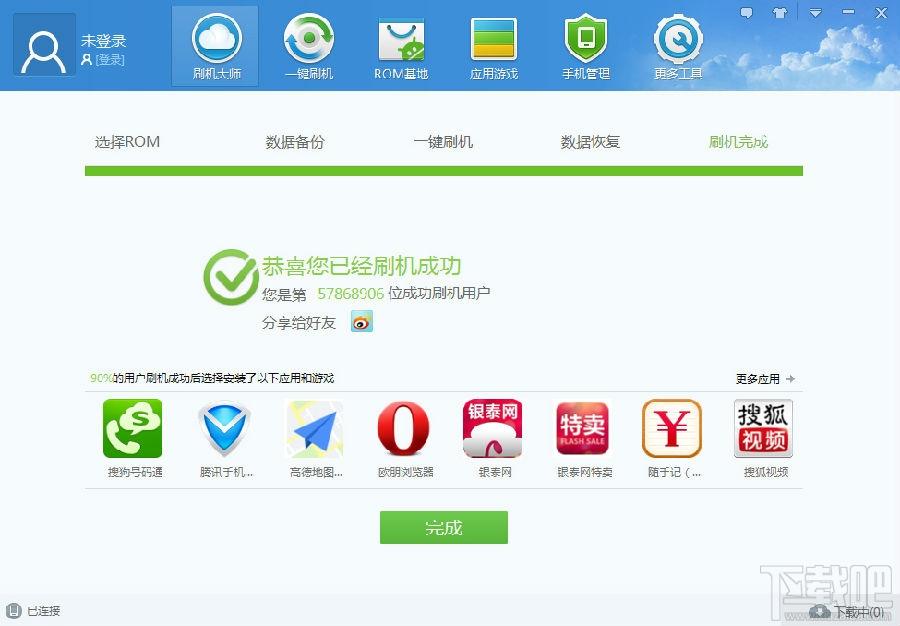This screenshot has width=900, height=626.
Task: Select the 一键刷机 toolbar icon
Action: point(309,38)
